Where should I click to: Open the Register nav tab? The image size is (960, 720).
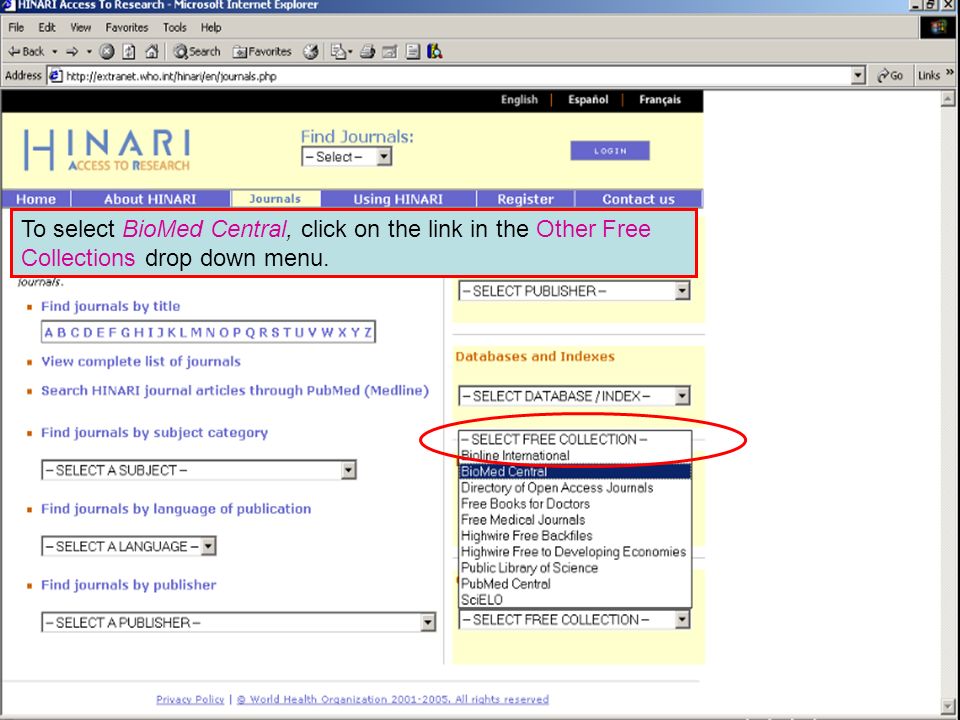(x=525, y=199)
